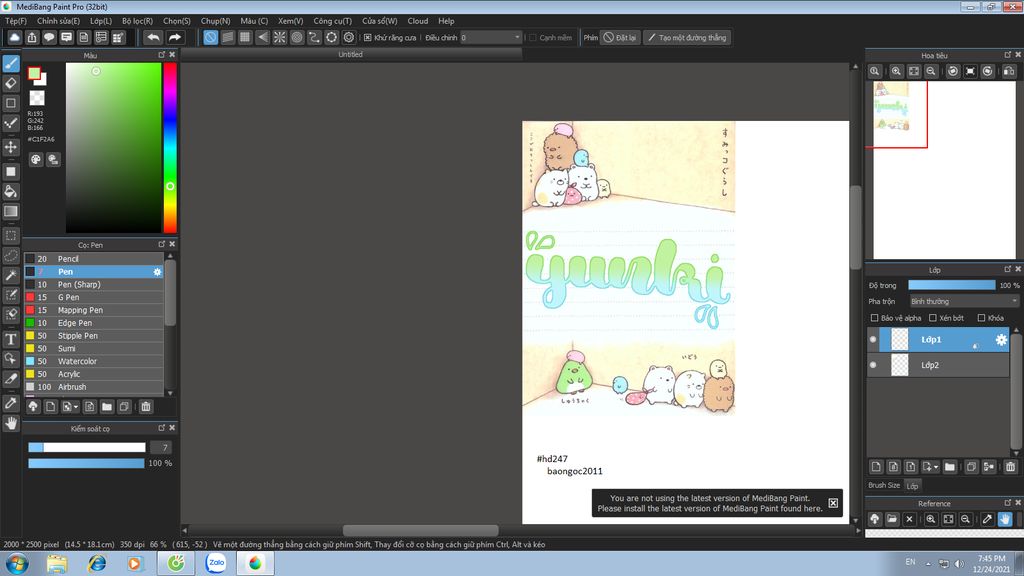Zoom in the Navigator panel
This screenshot has width=1024, height=576.
[x=897, y=71]
